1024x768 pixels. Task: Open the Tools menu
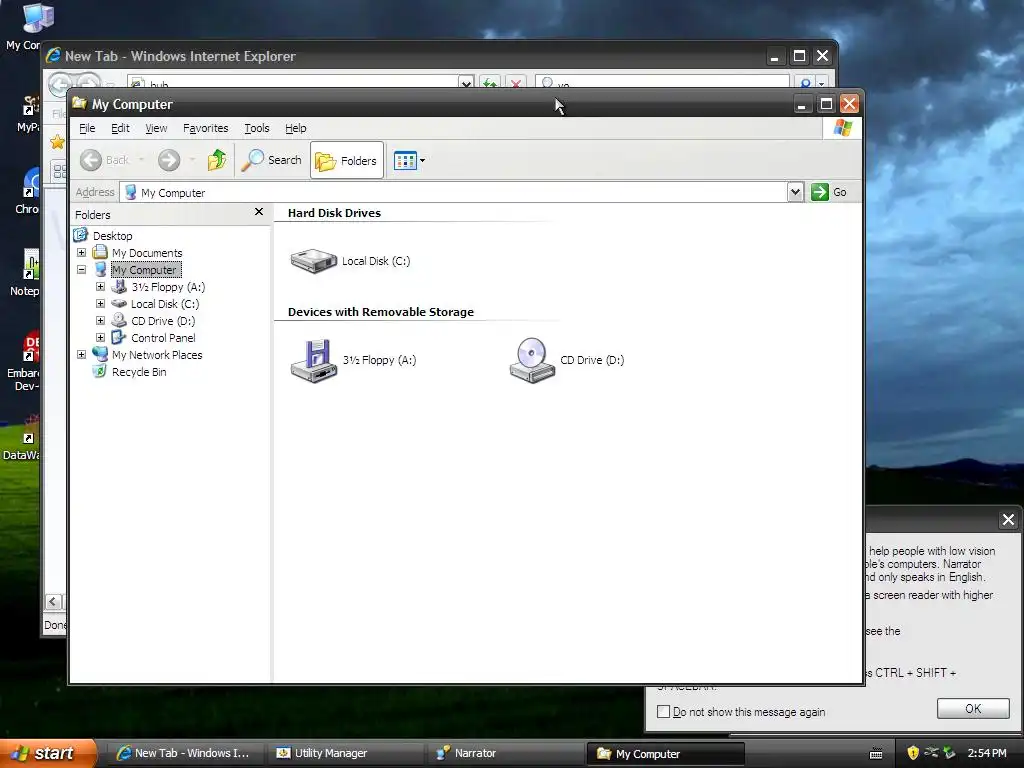257,128
